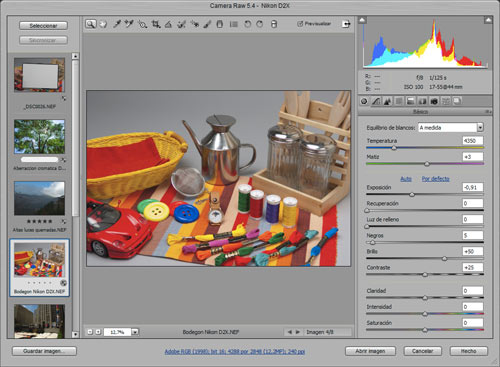Toggle full screen mode icon
This screenshot has height=367, width=500.
pos(346,24)
